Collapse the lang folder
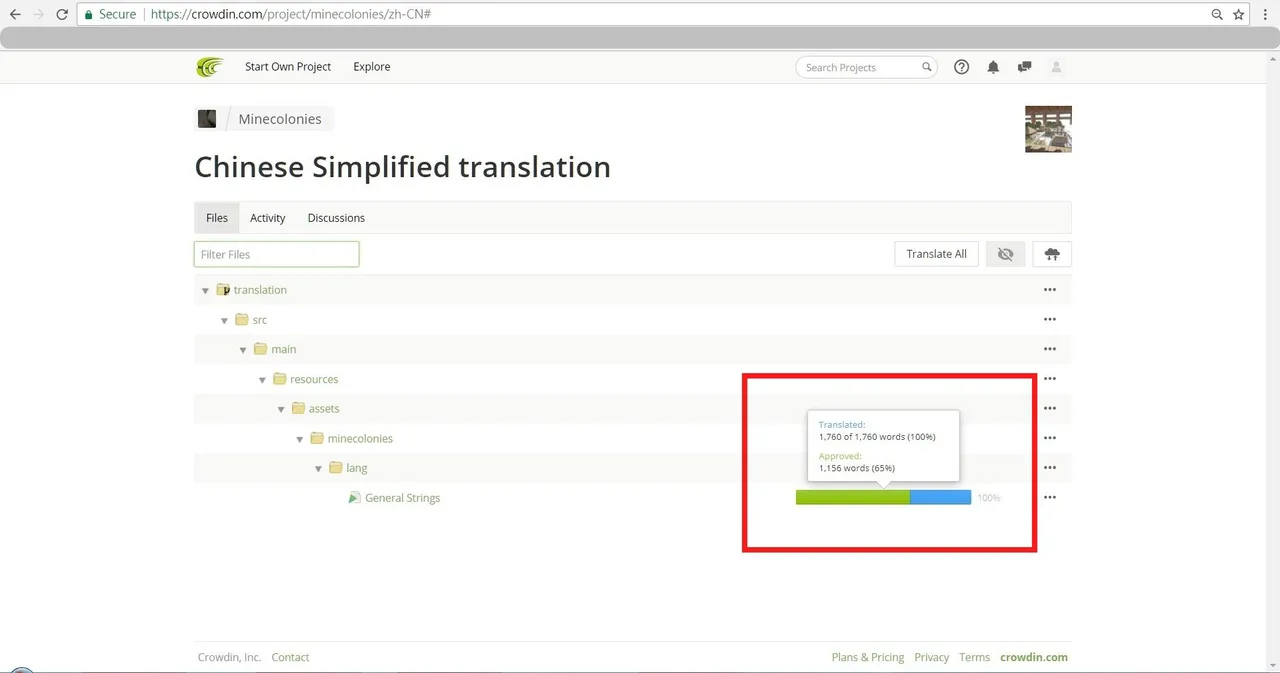Viewport: 1280px width, 673px height. click(x=318, y=469)
